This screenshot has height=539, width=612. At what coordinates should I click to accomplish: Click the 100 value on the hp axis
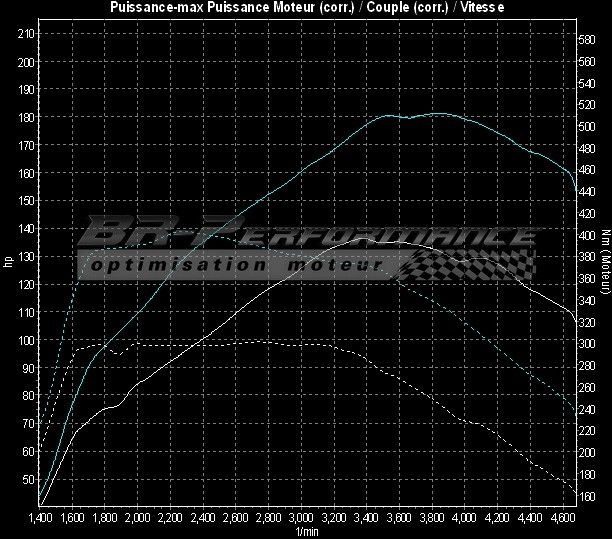click(x=27, y=340)
